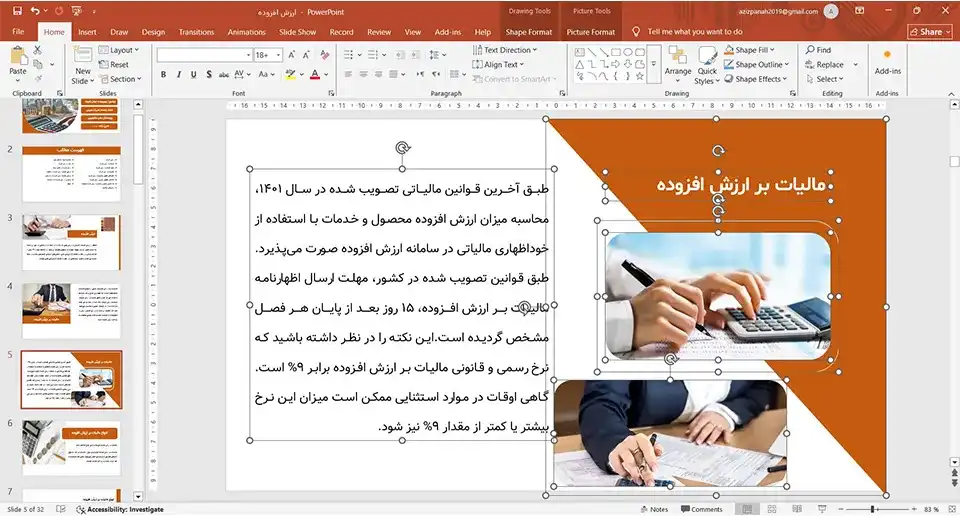Click the Clear All Formatting icon
Viewport: 960px width, 516px height.
pyautogui.click(x=324, y=55)
